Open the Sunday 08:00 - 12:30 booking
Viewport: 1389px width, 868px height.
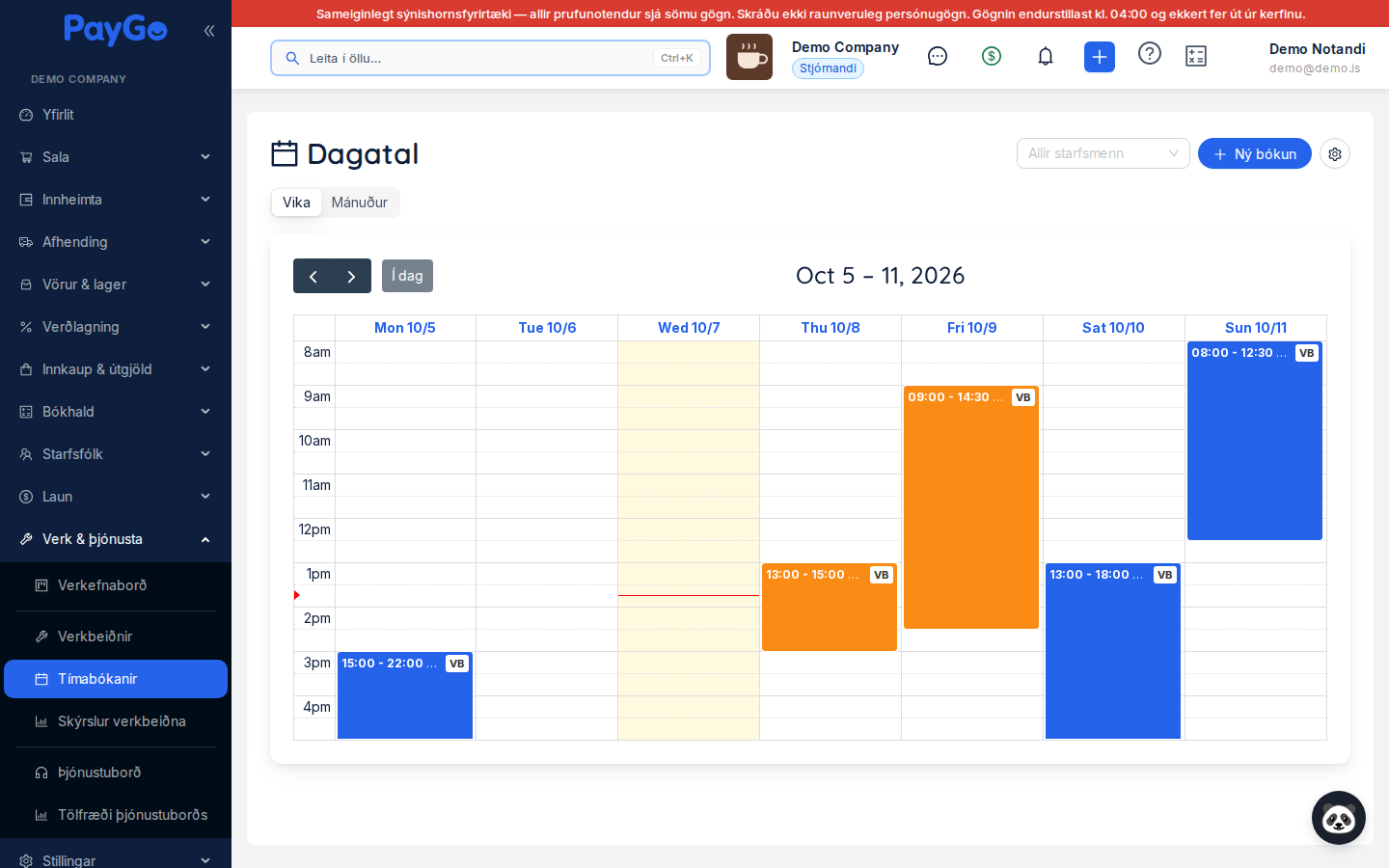tap(1255, 441)
